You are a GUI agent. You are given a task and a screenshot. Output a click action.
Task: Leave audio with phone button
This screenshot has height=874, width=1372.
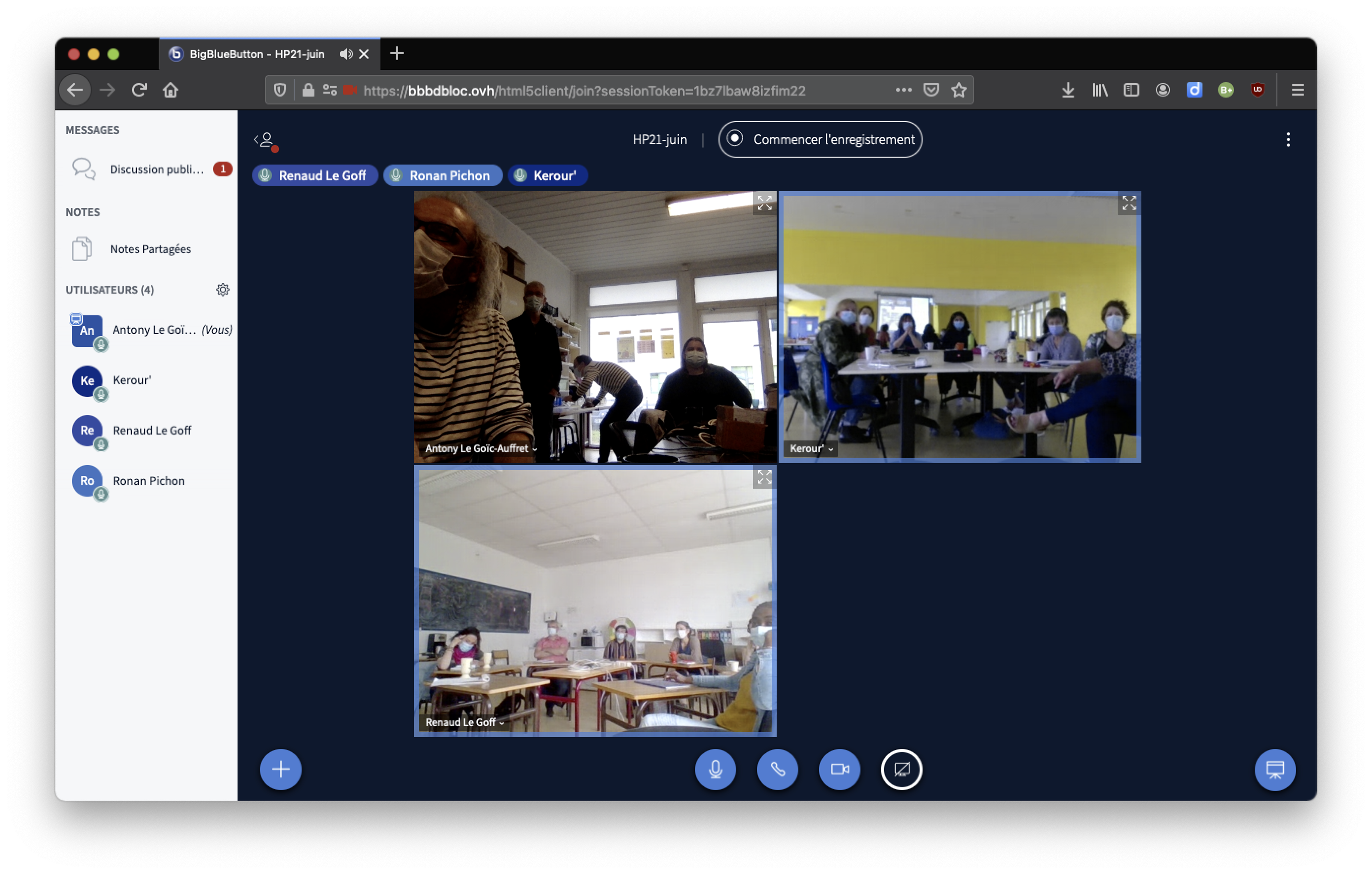777,769
